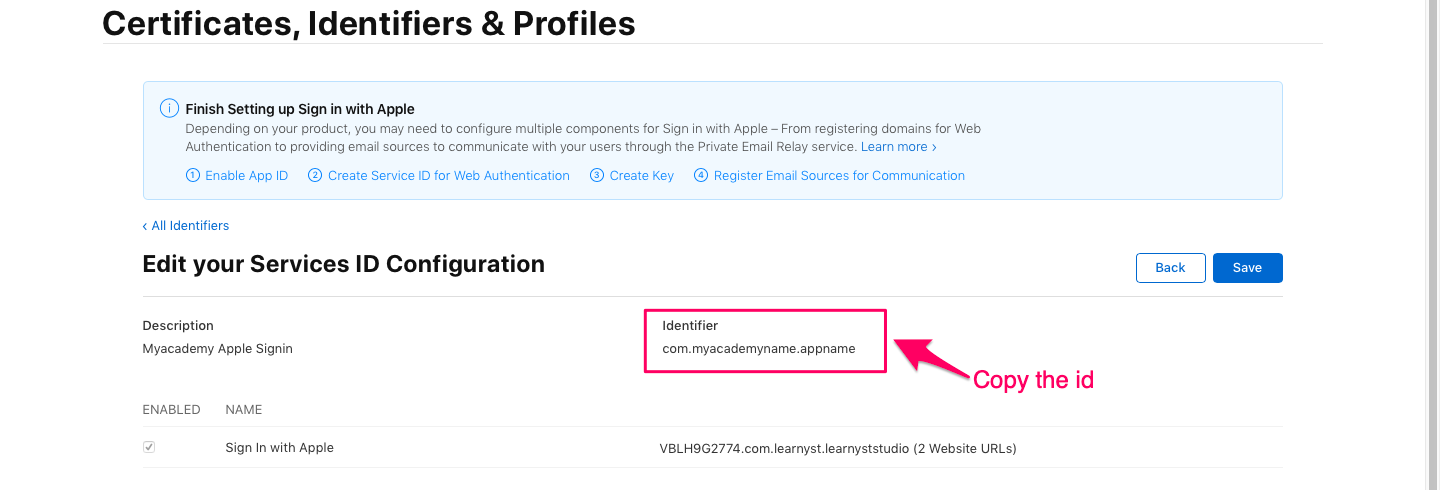The width and height of the screenshot is (1440, 490).
Task: Click the Myacademy Apple Signin description
Action: (x=218, y=349)
